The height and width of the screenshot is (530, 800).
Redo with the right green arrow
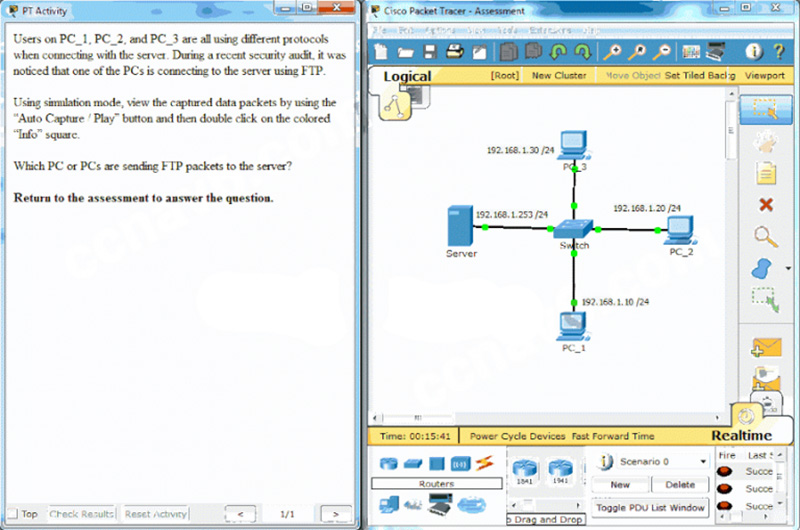[x=582, y=52]
